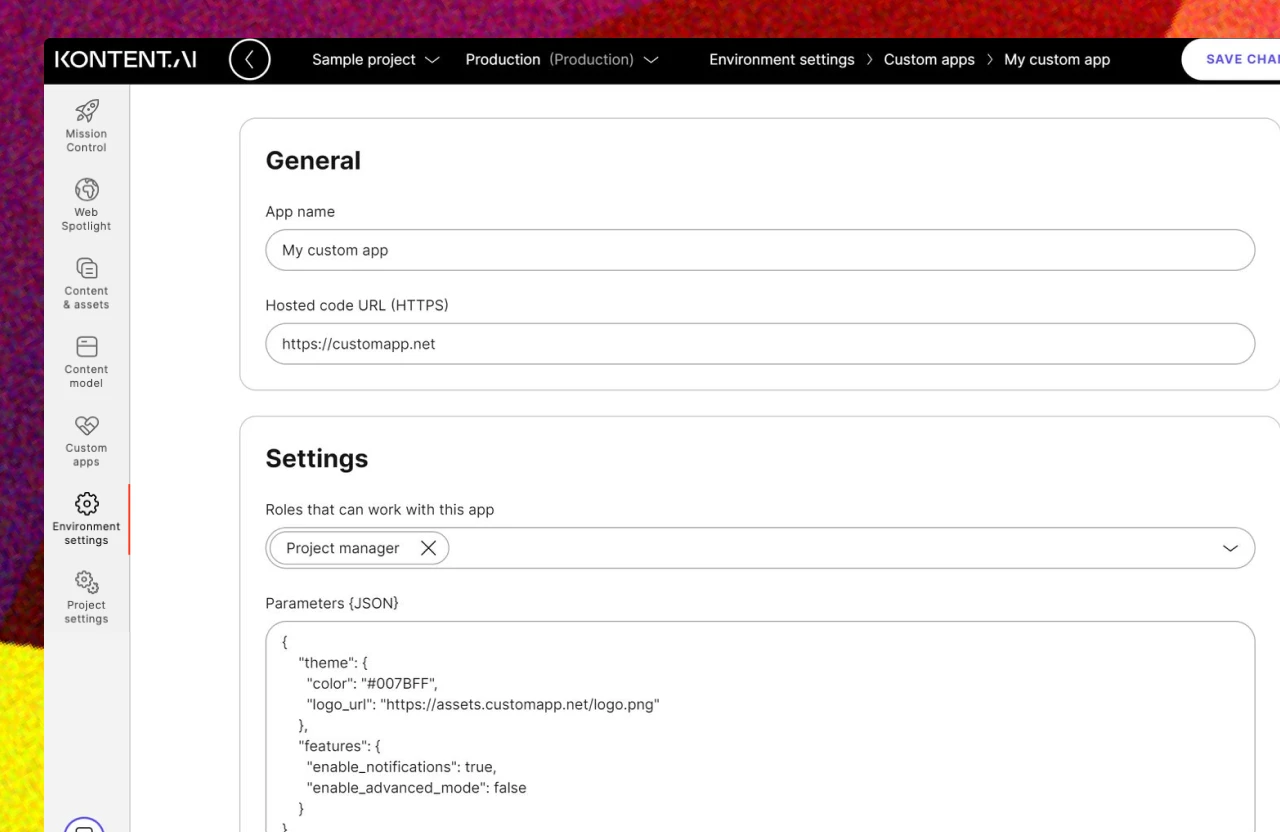Viewport: 1280px width, 832px height.
Task: Open Content & assets section
Action: pos(86,283)
